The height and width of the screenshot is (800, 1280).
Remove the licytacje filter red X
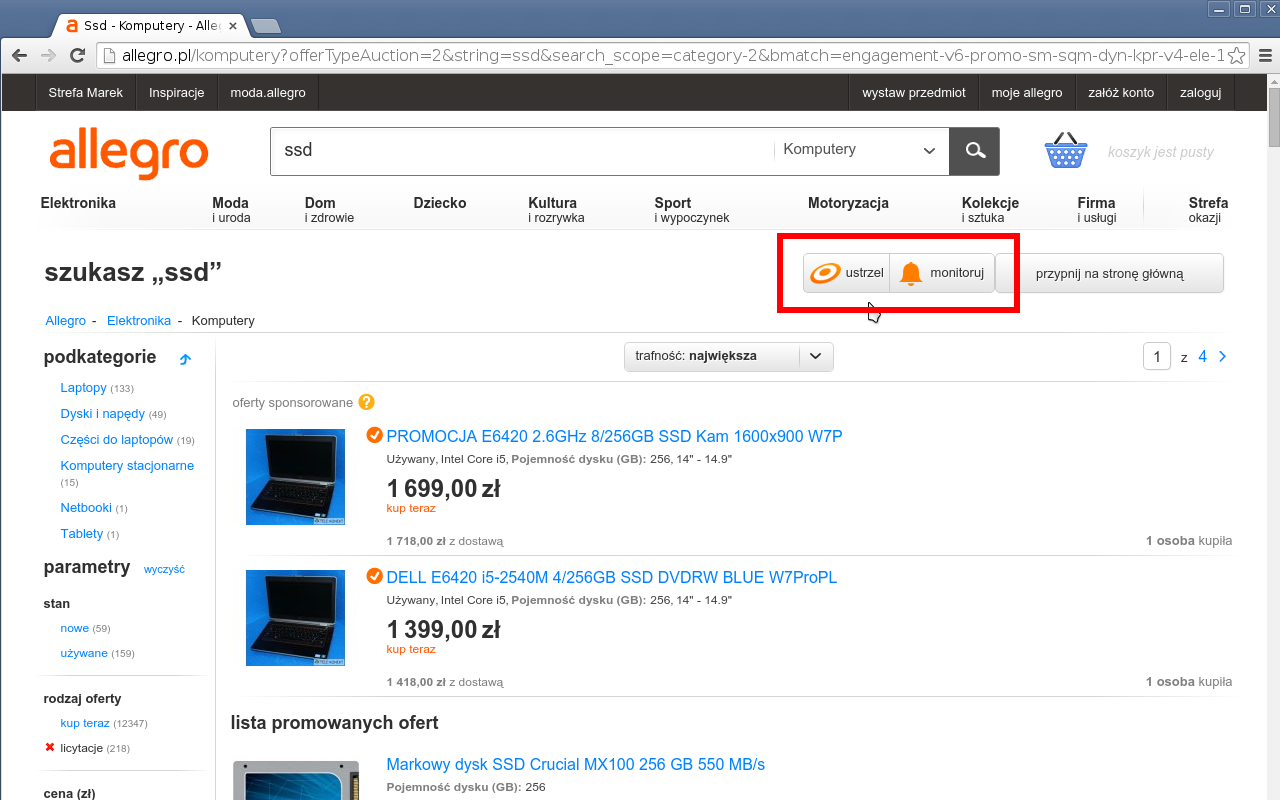(x=50, y=747)
